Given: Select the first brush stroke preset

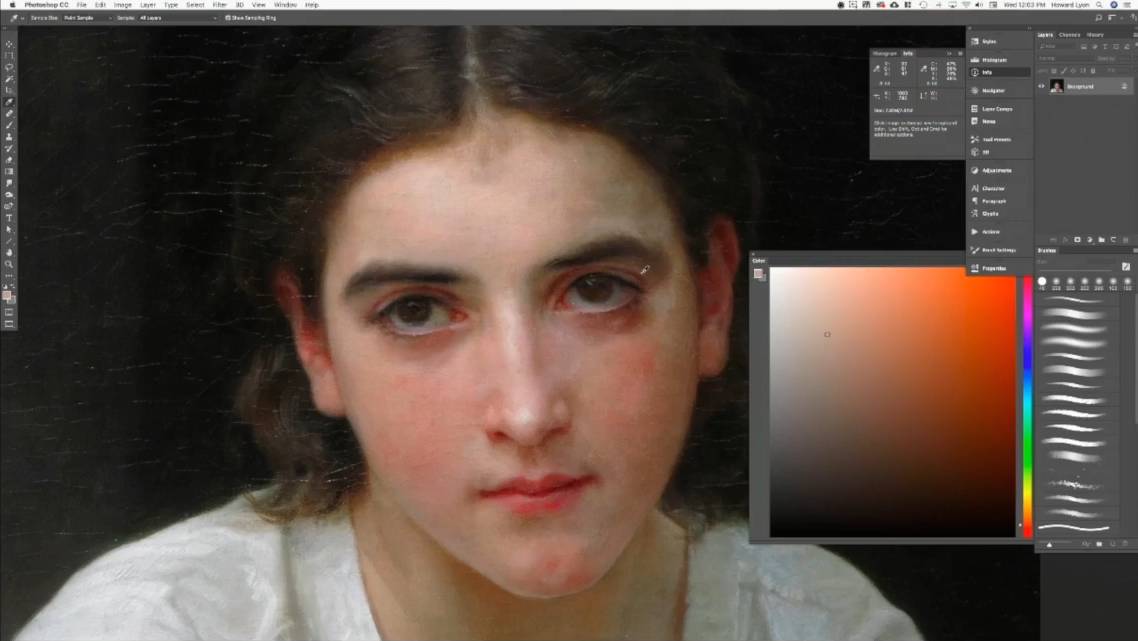Looking at the screenshot, I should [1073, 300].
